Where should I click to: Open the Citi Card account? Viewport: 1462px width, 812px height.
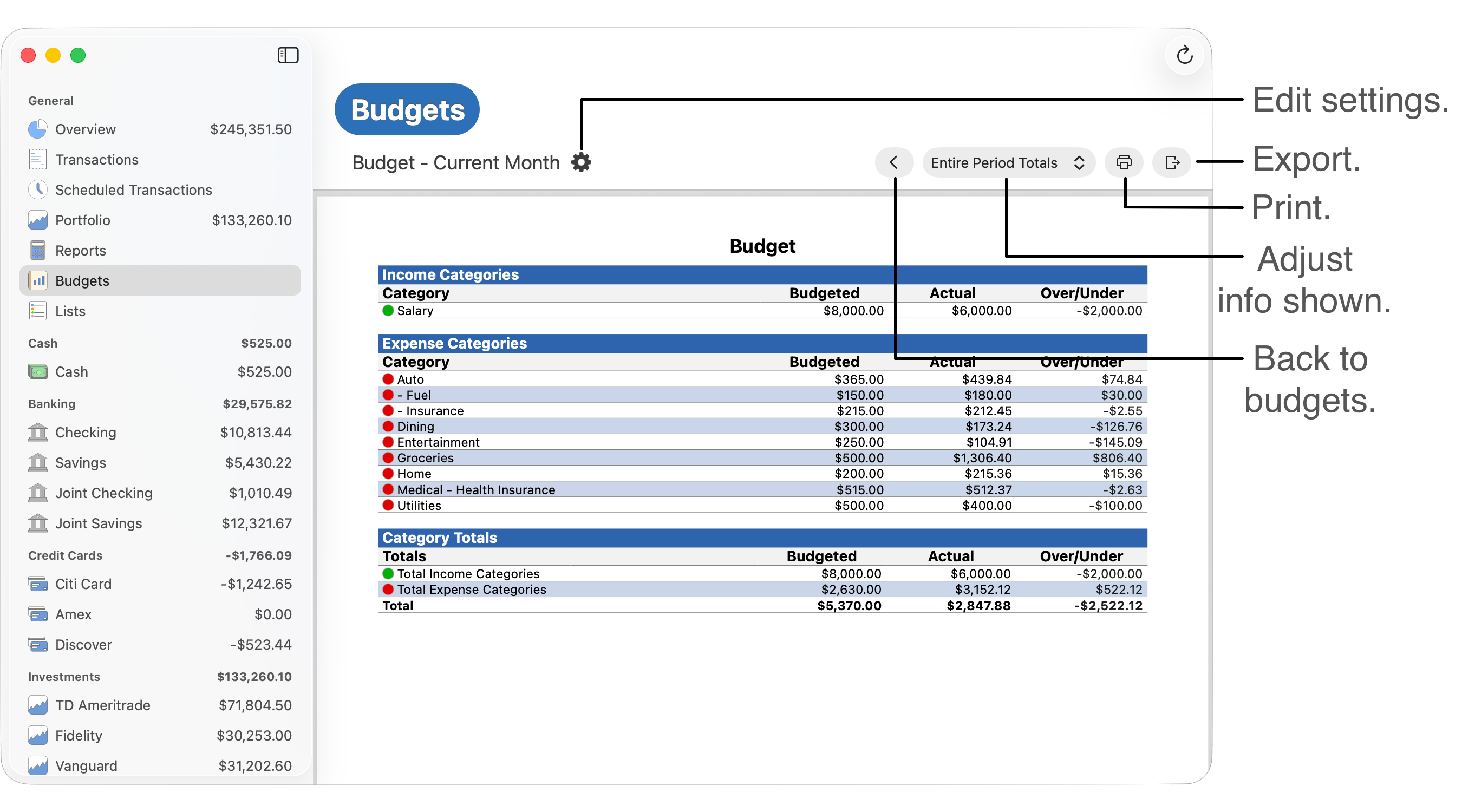pyautogui.click(x=83, y=584)
